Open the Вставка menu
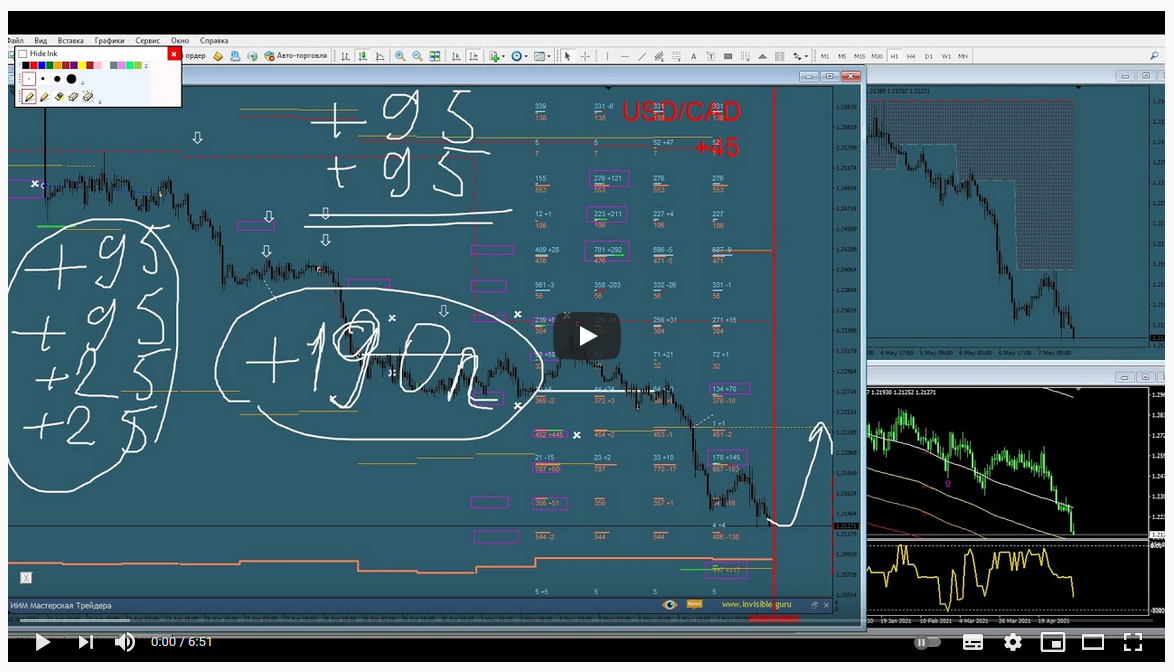 tap(70, 40)
